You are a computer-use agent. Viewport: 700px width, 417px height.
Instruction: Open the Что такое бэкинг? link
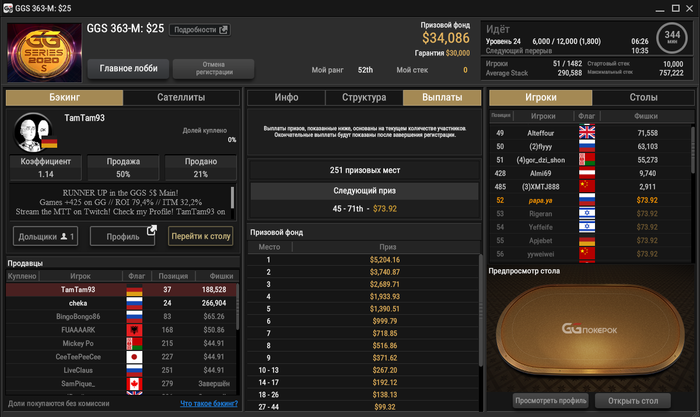point(209,404)
